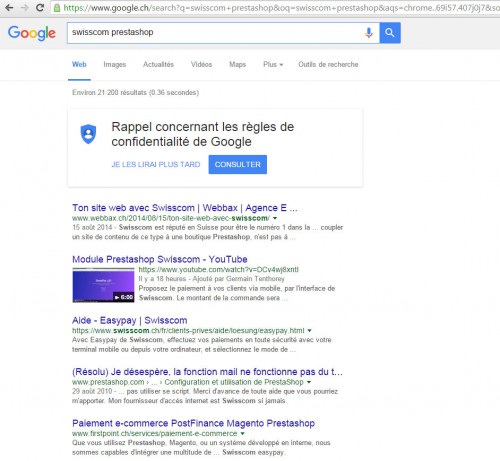Click the Google logo
Viewport: 500px width, 461px height.
[32, 33]
